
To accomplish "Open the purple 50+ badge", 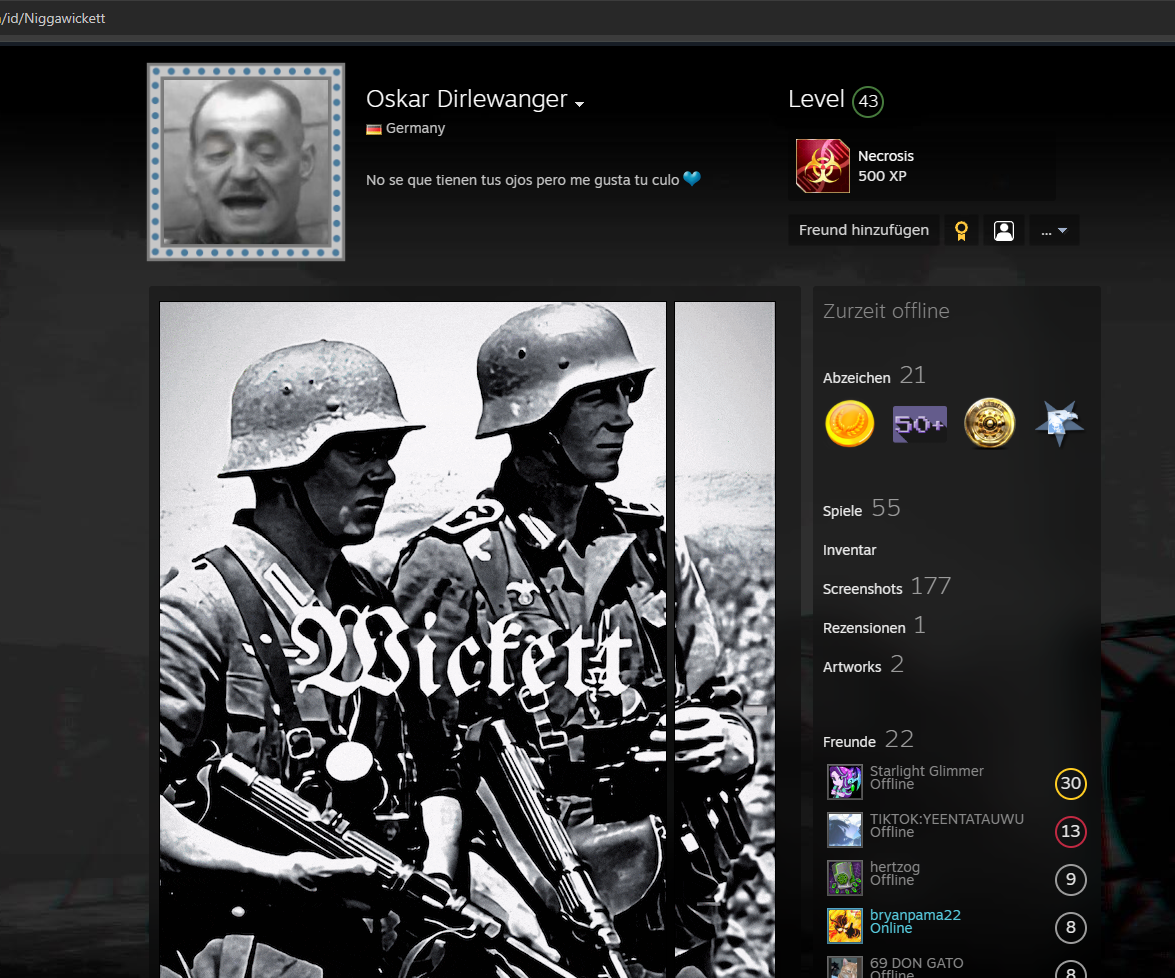I will coord(919,424).
